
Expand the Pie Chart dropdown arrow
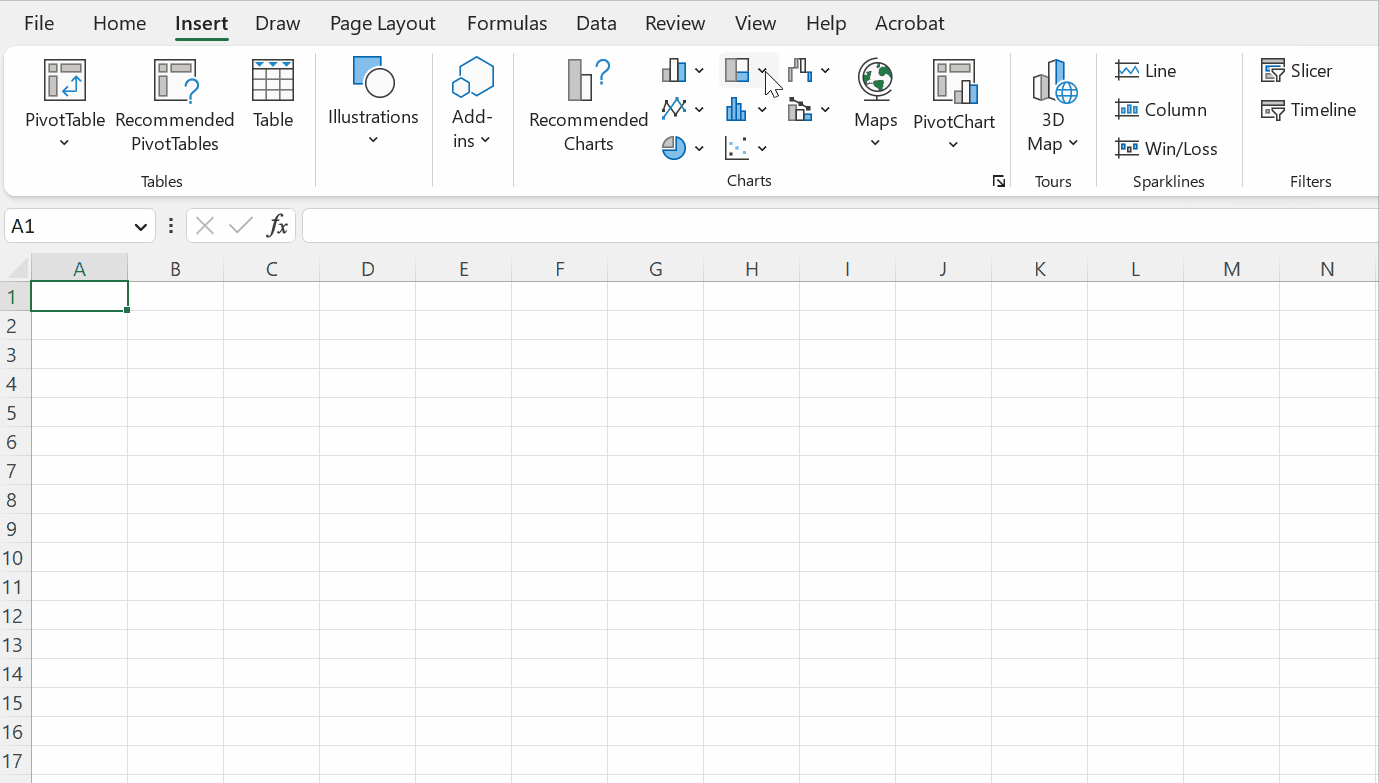point(699,148)
